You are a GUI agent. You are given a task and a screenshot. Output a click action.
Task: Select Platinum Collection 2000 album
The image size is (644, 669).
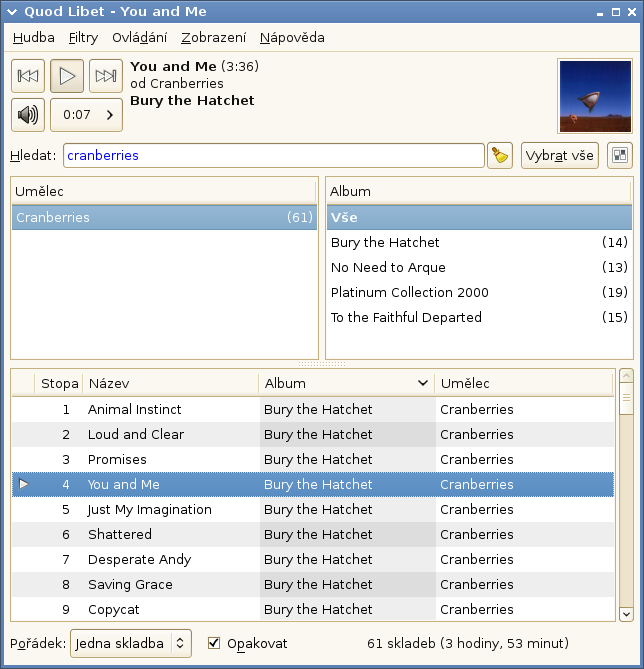point(479,292)
